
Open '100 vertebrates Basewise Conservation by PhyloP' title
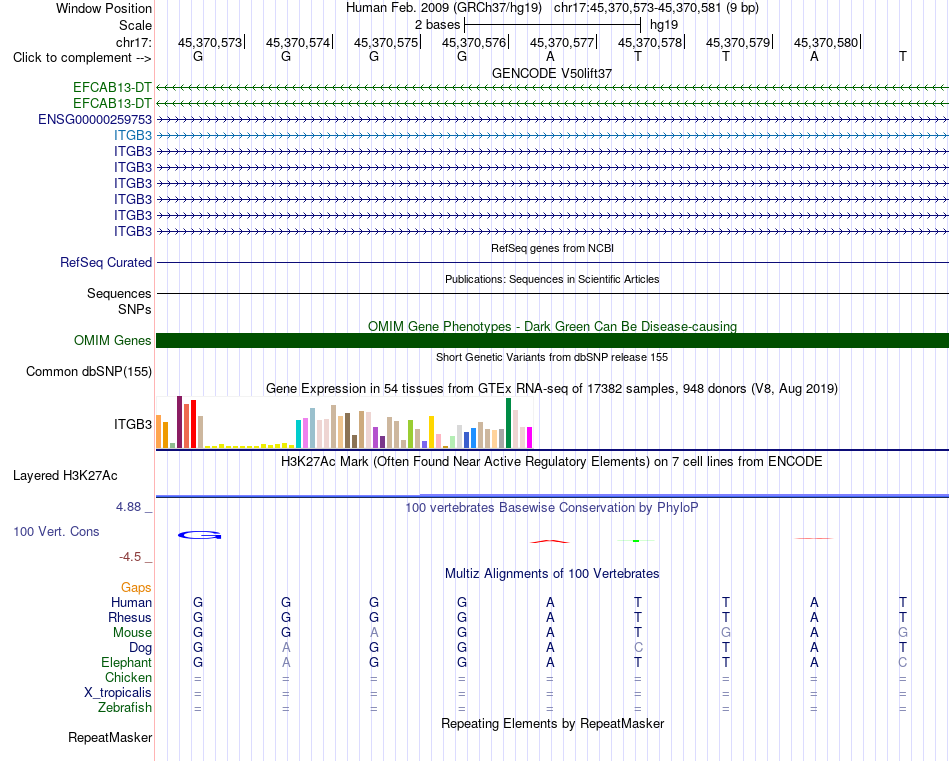552,508
